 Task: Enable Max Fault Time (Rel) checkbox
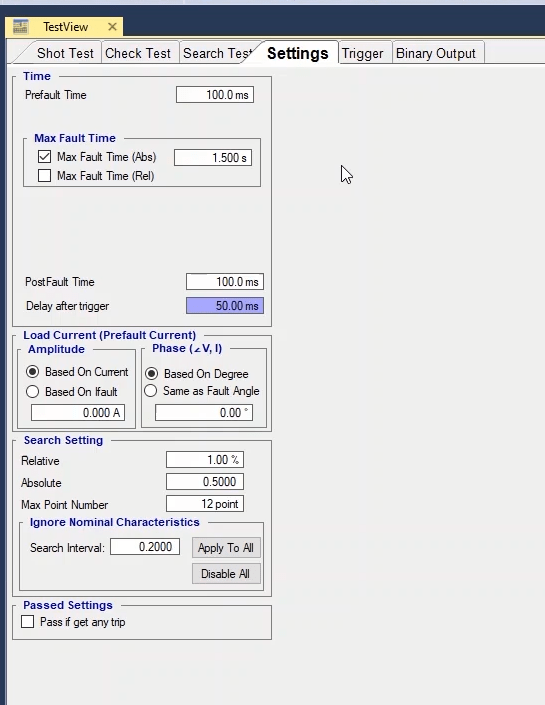[x=45, y=175]
